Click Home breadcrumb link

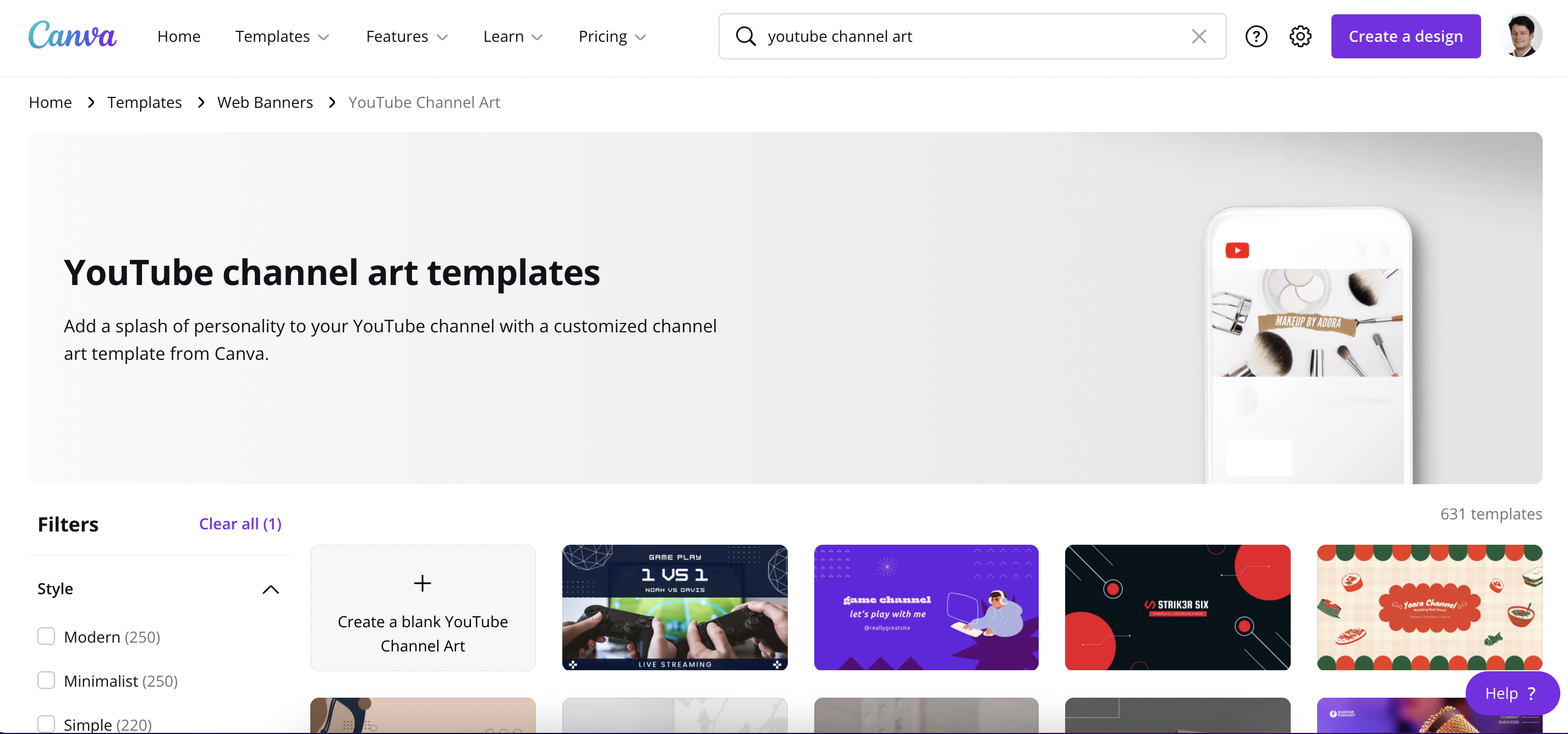(x=50, y=102)
